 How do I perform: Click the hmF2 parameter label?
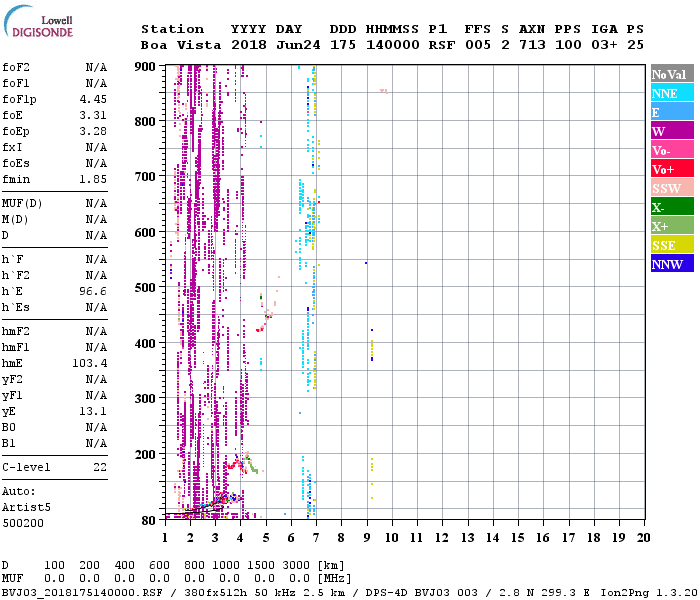(x=16, y=331)
